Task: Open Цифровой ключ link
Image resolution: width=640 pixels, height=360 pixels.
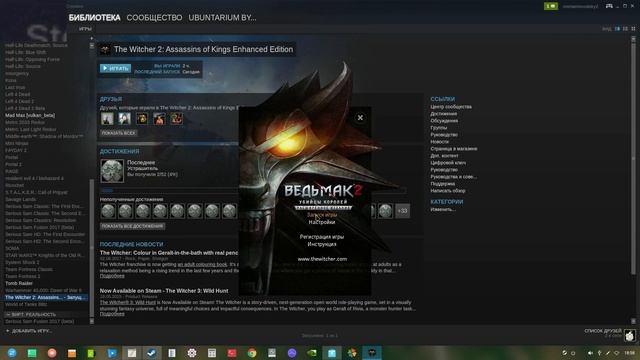Action: pyautogui.click(x=448, y=163)
